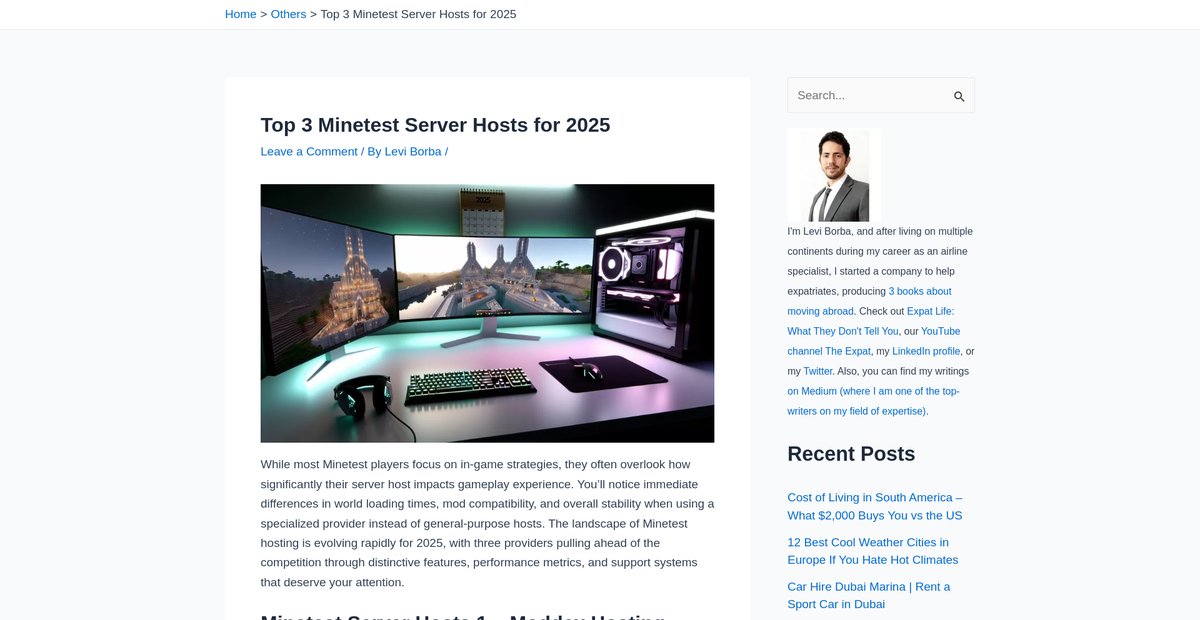Open the Others breadcrumb link
This screenshot has height=620, width=1200.
pyautogui.click(x=288, y=14)
